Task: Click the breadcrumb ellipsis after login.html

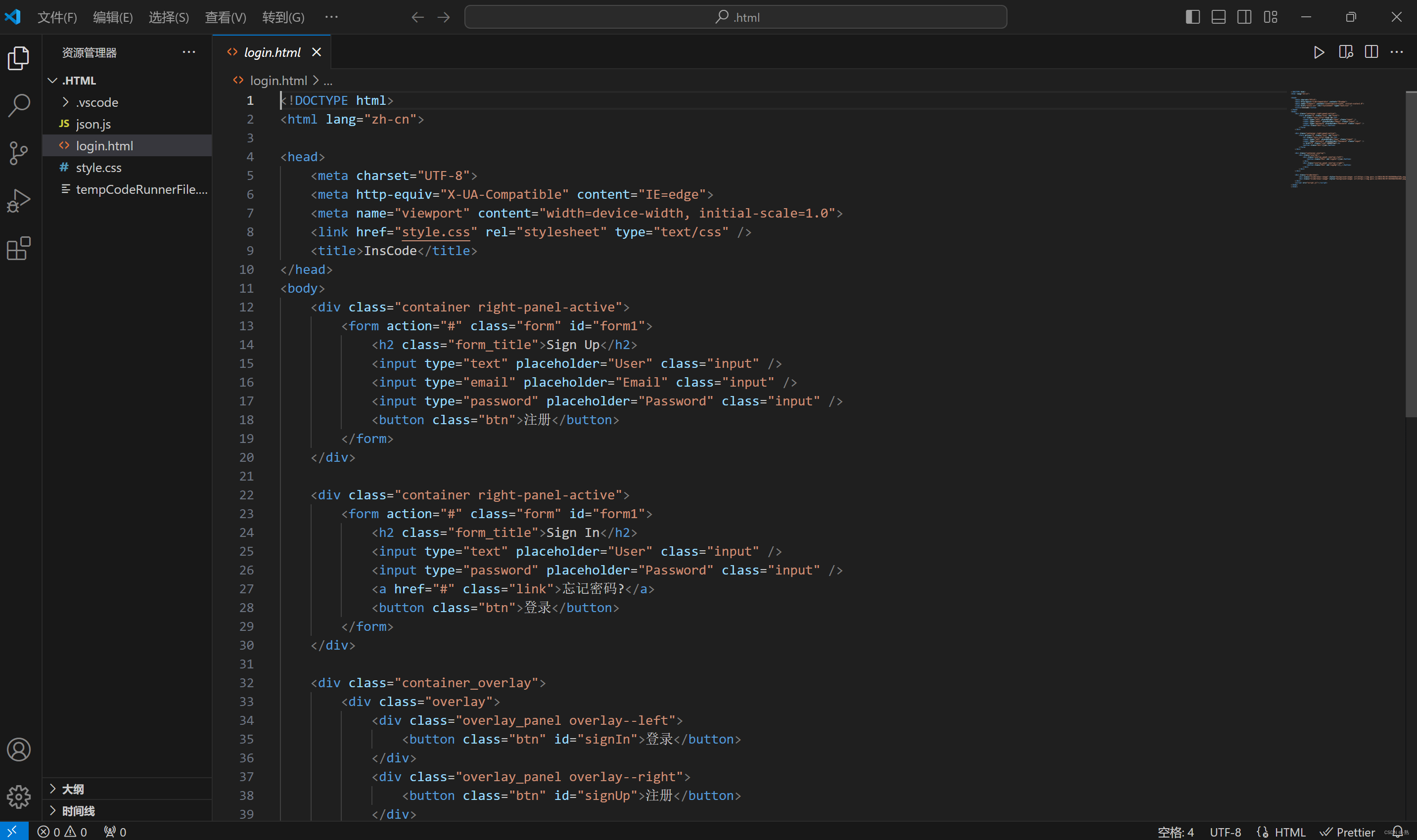Action: [328, 81]
